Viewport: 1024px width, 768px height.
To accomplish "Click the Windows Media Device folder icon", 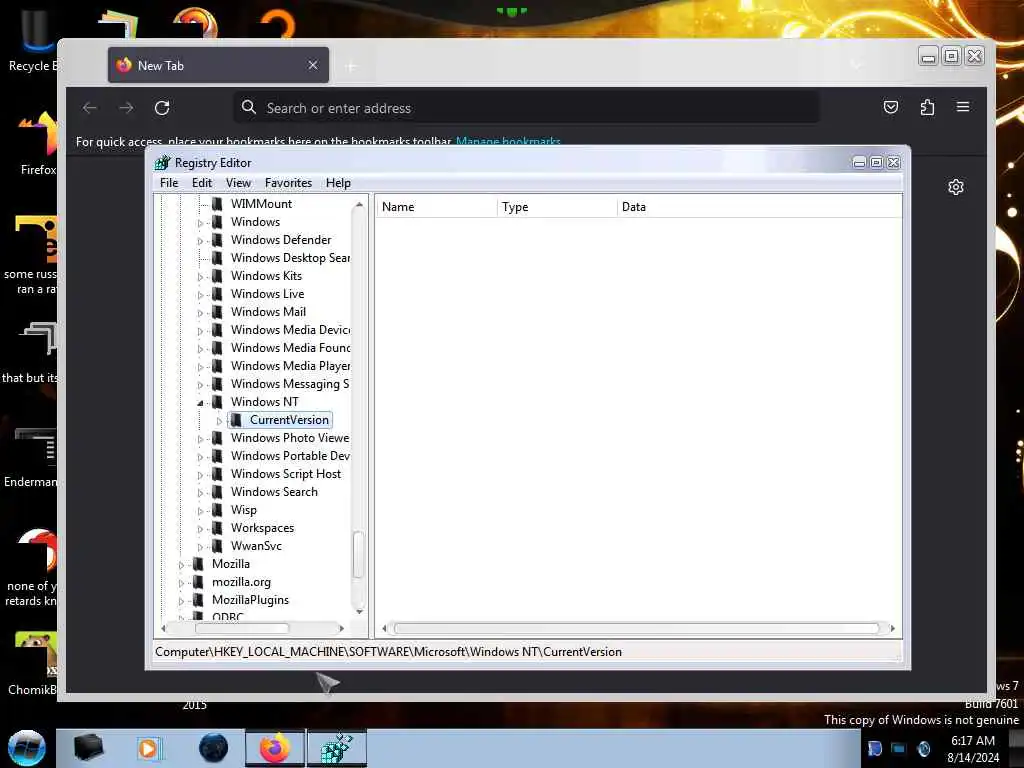I will [x=217, y=330].
